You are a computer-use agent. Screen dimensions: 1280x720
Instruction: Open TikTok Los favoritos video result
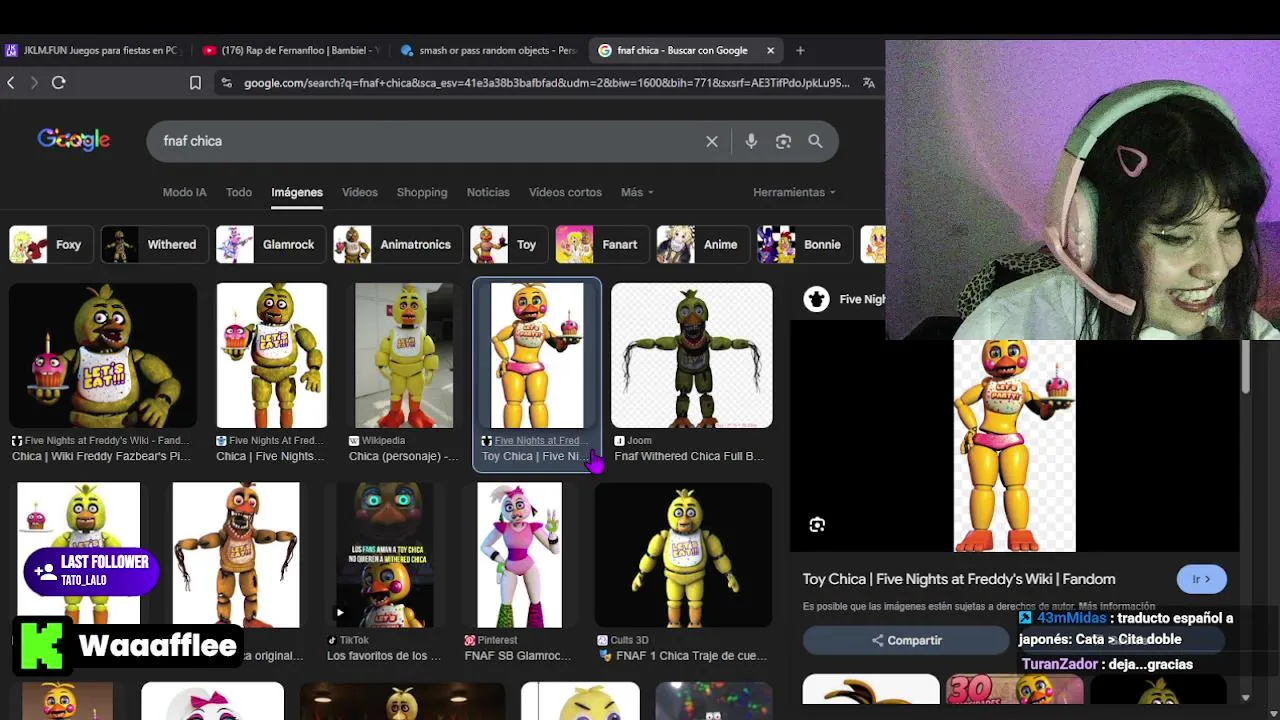coord(384,555)
